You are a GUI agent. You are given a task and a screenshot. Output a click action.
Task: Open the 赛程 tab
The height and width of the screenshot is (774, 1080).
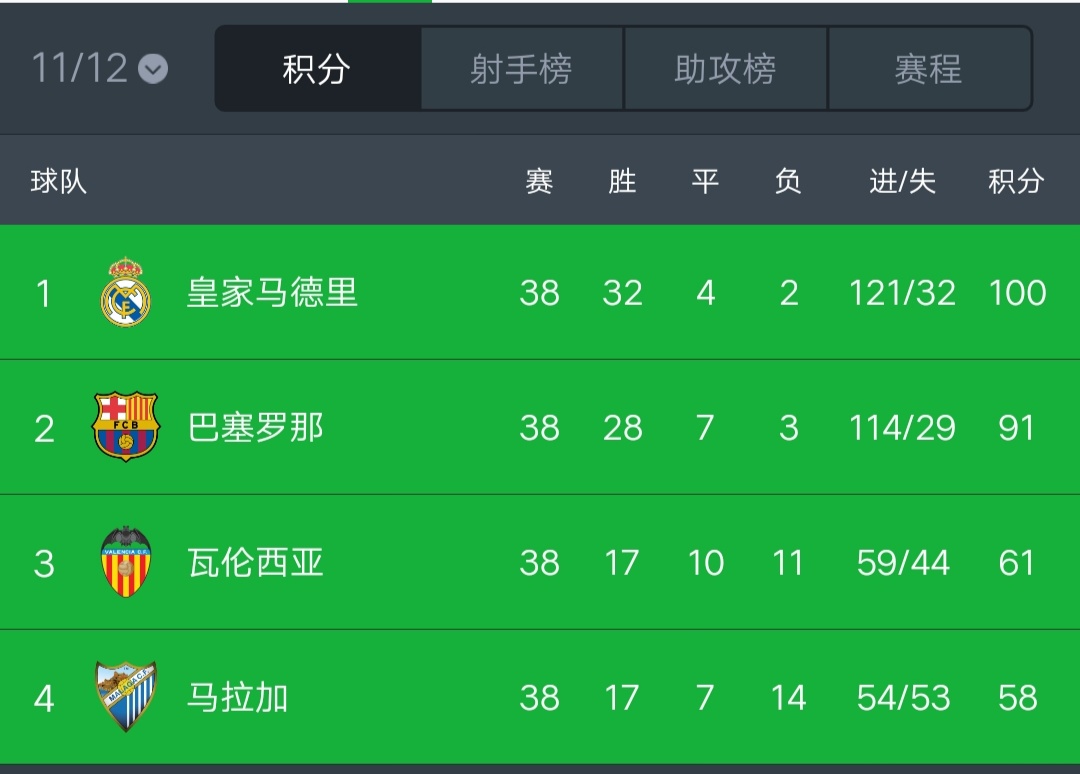[930, 68]
